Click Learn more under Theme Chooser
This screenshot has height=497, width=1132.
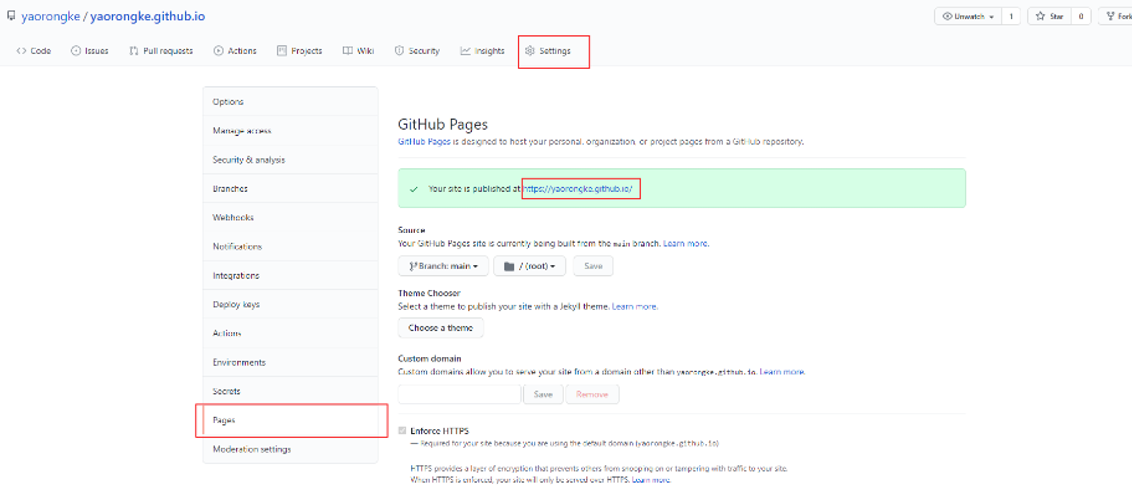point(635,306)
